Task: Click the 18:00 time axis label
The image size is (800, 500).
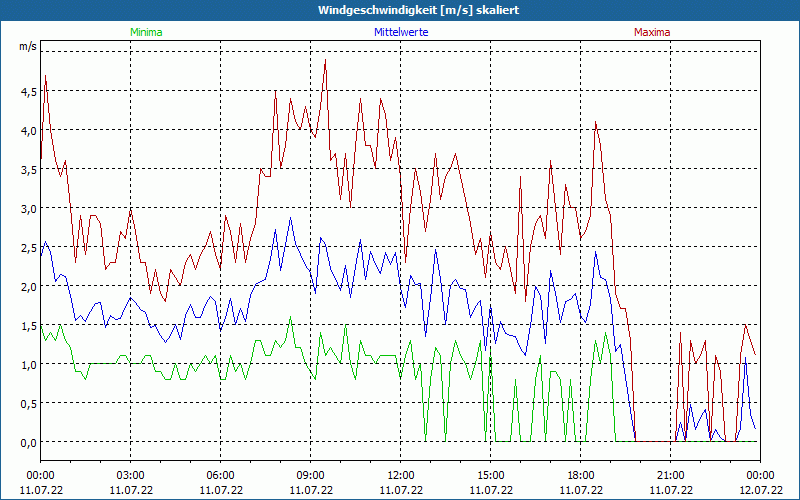Action: 581,476
